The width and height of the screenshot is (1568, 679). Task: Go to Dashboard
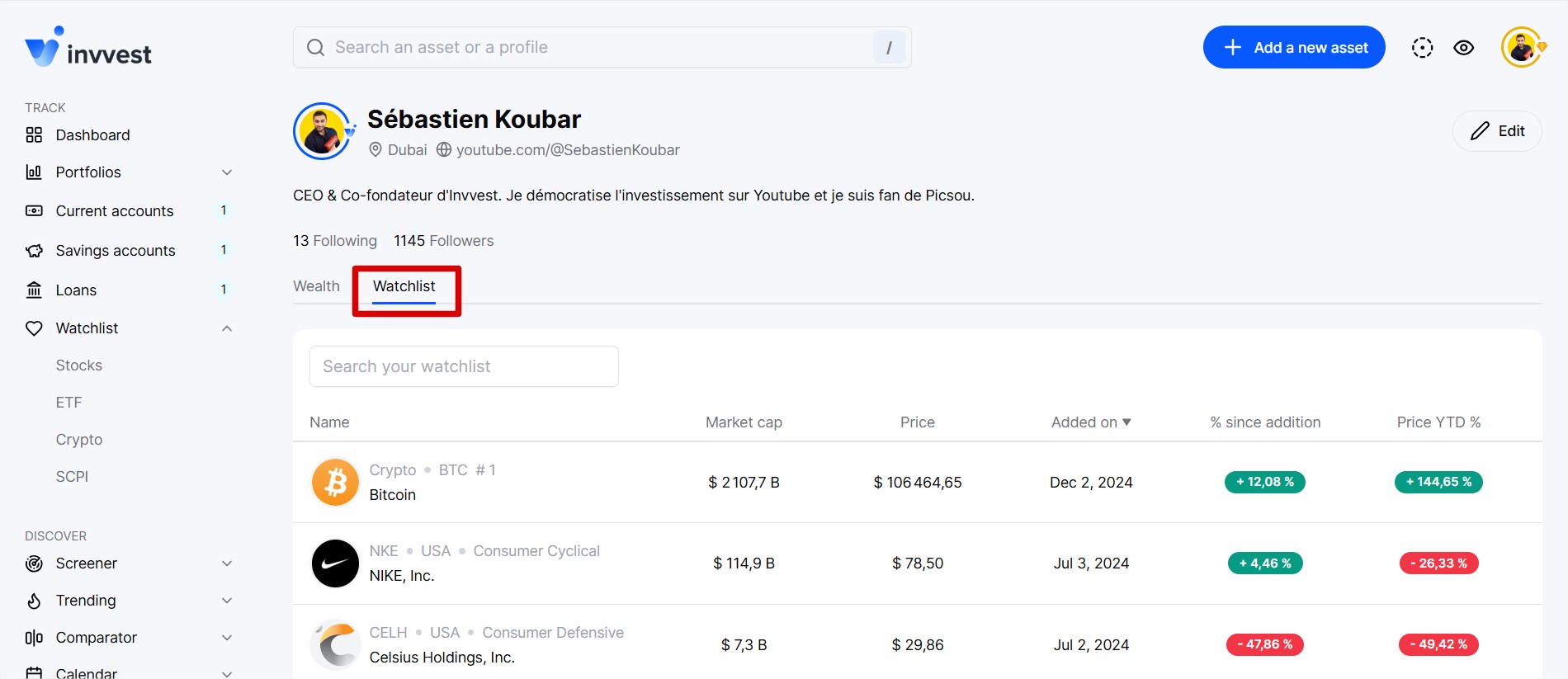(92, 134)
